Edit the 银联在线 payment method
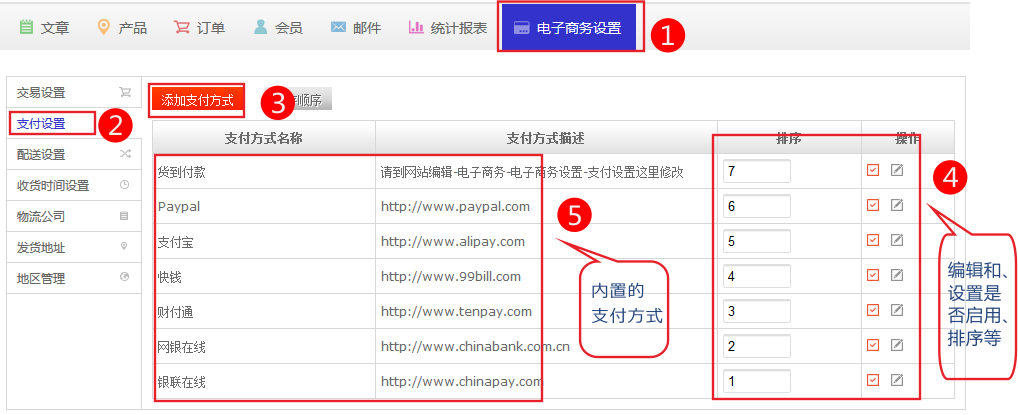This screenshot has height=415, width=1018. pos(897,380)
